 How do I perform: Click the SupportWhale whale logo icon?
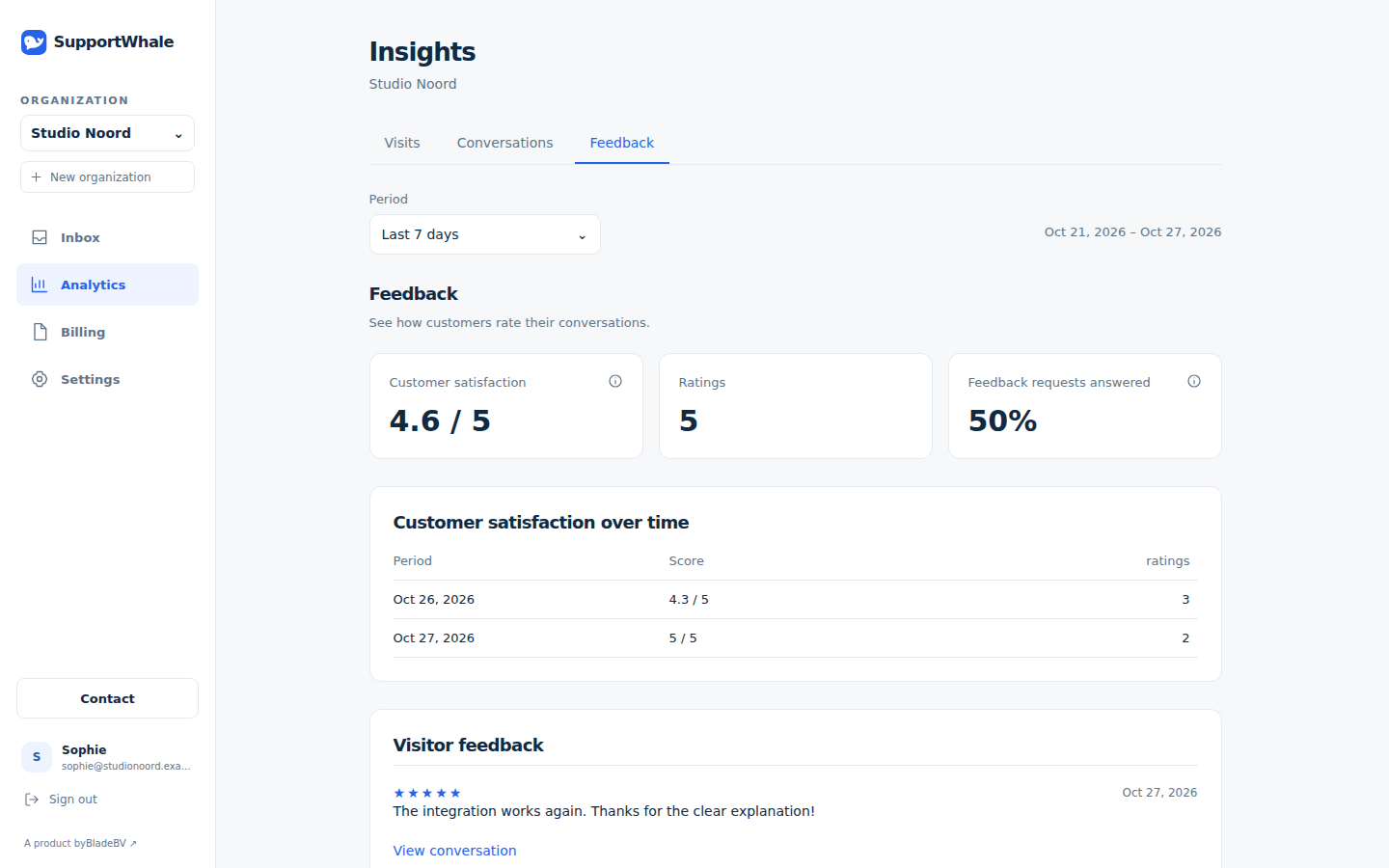(34, 41)
